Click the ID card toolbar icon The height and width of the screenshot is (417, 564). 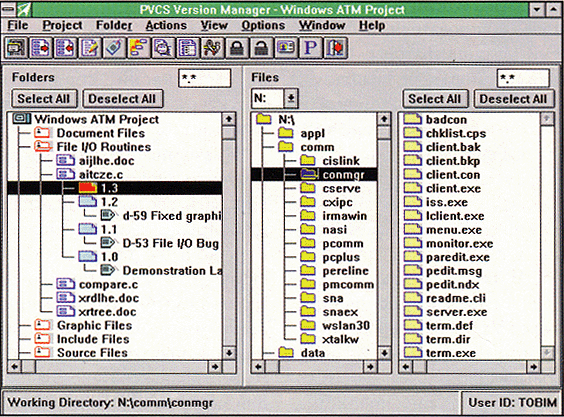coord(286,48)
